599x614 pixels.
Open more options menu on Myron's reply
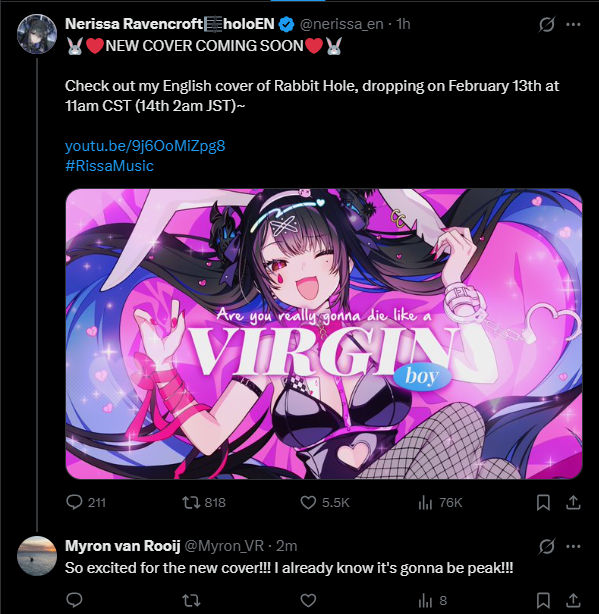(x=573, y=546)
